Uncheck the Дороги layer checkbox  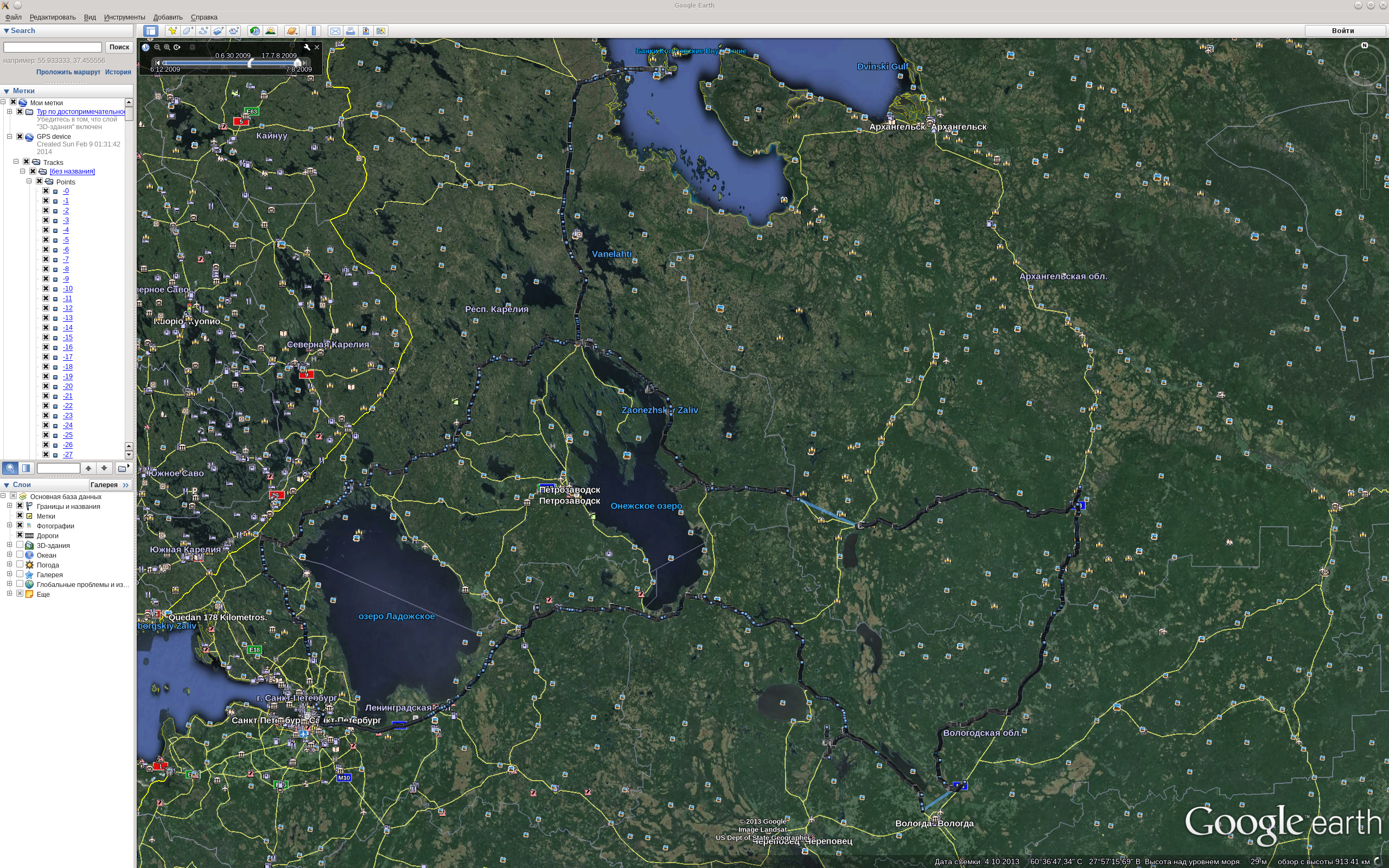pos(20,535)
